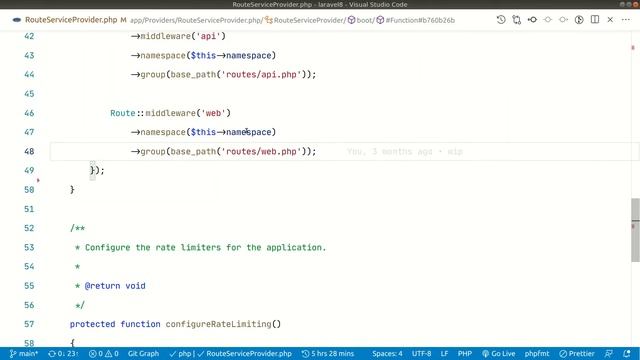This screenshot has width=640, height=360.
Task: Click the commit node toggle icon in toolbar
Action: point(532,20)
